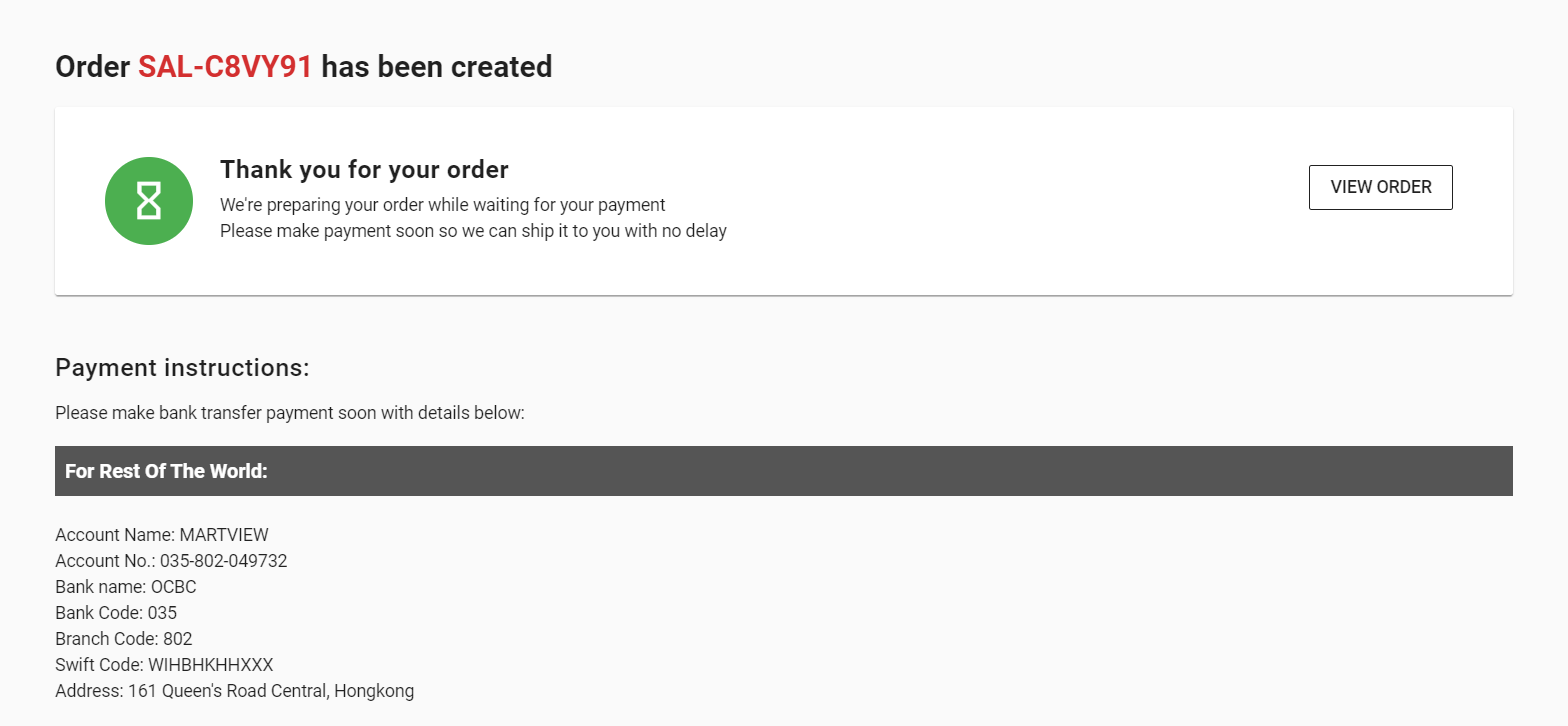Image resolution: width=1568 pixels, height=726 pixels.
Task: Click the Queen's Road Central address line
Action: (235, 691)
